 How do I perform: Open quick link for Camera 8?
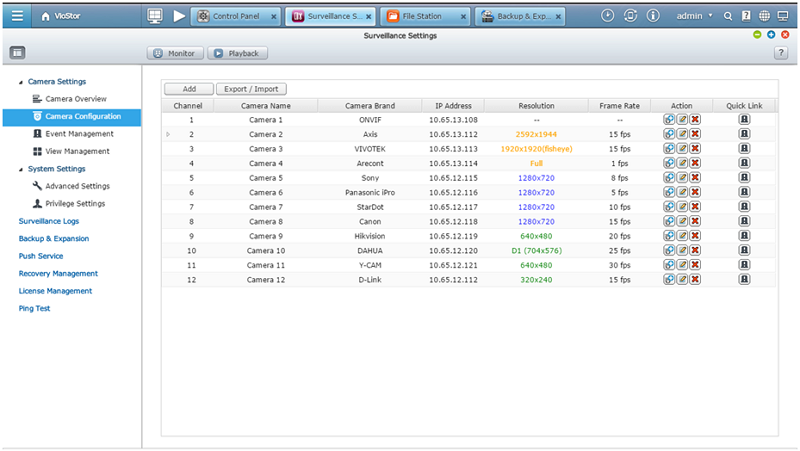[x=744, y=221]
